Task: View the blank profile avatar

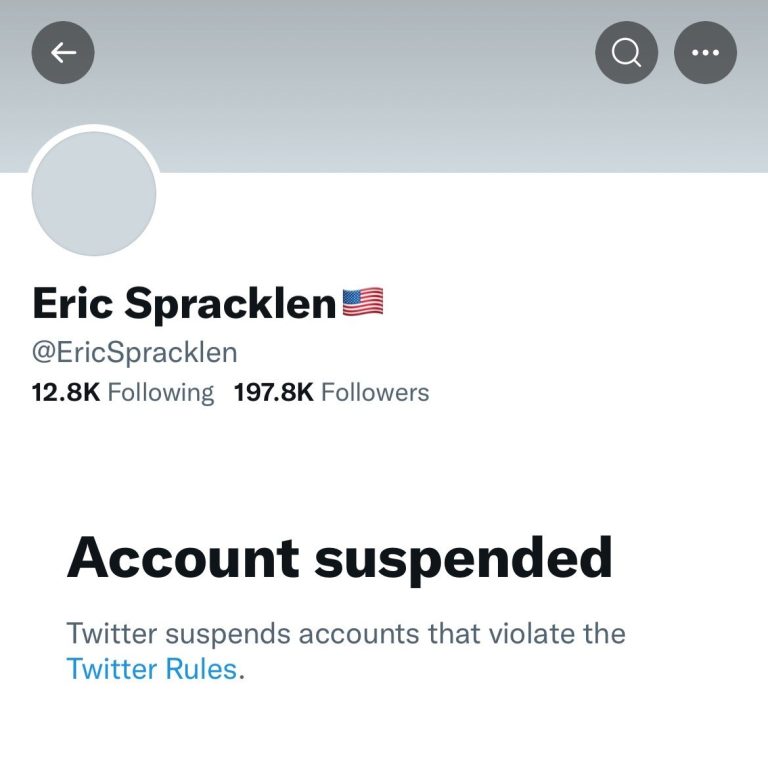Action: pos(94,194)
